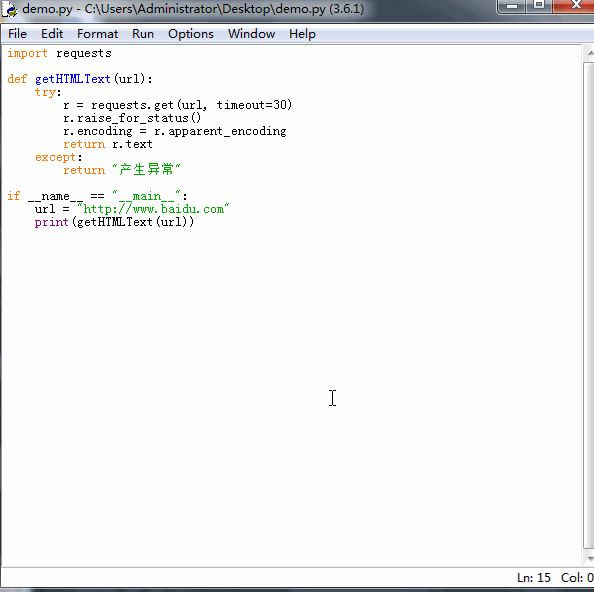Open the Format menu

(97, 34)
